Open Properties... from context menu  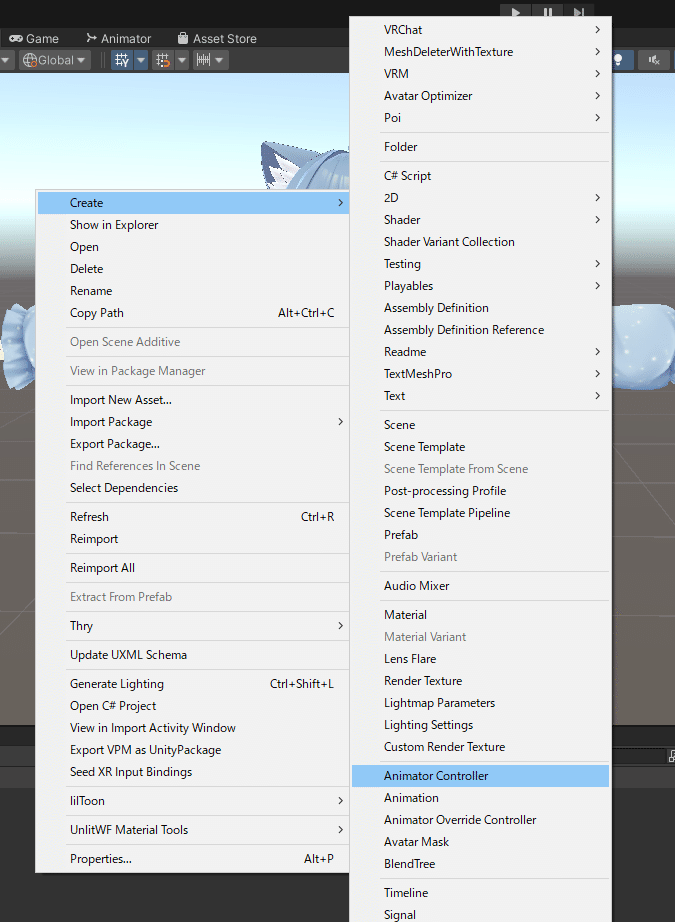click(x=194, y=859)
